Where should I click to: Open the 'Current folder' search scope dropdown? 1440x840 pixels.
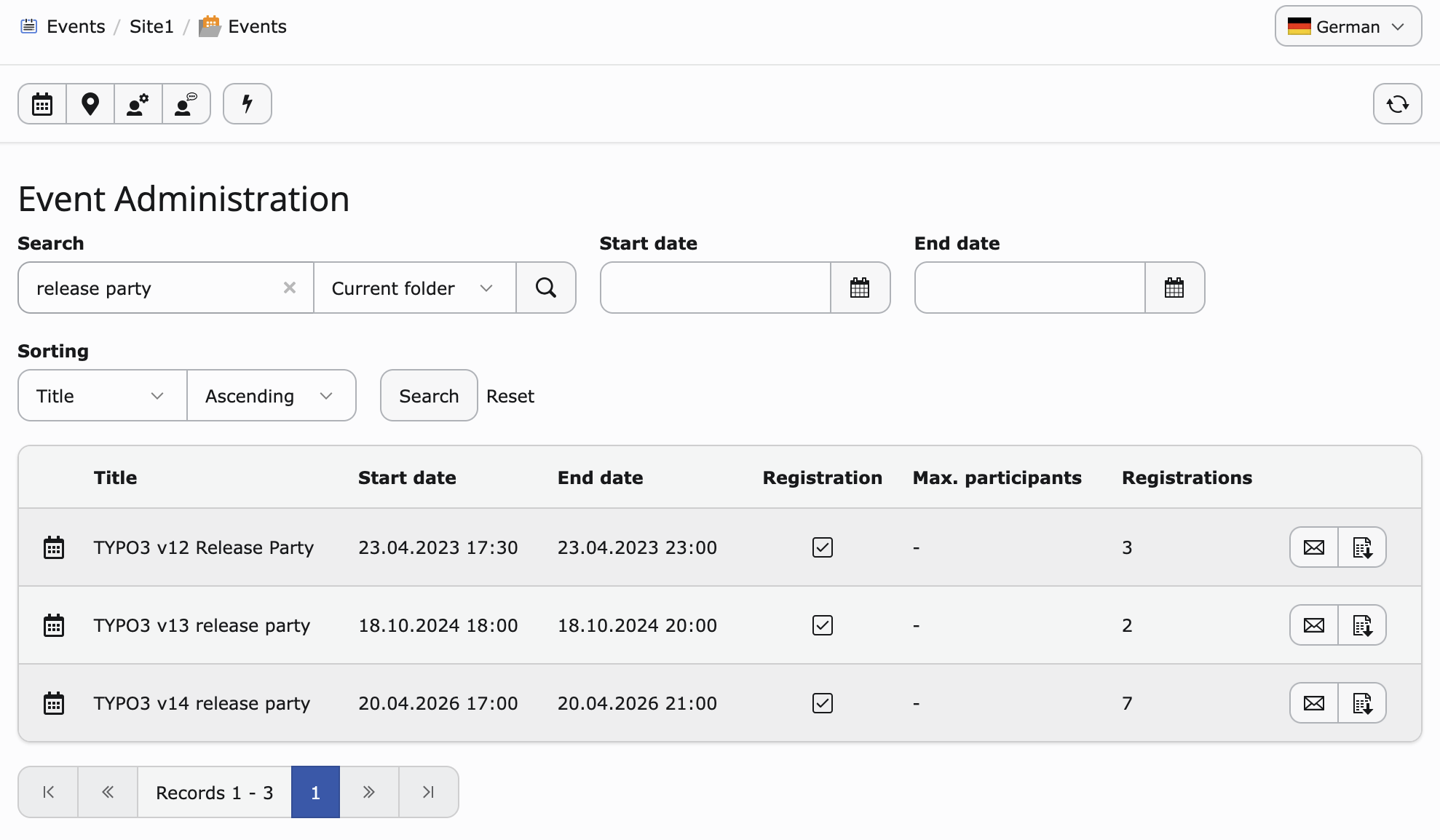415,288
